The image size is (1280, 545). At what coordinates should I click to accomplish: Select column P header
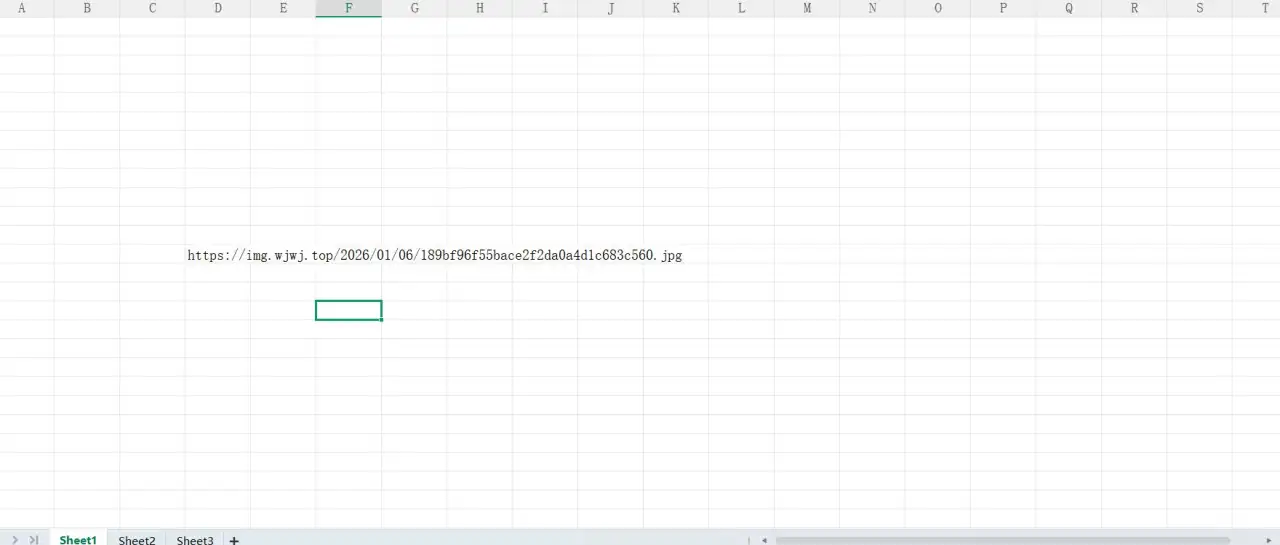(x=1003, y=8)
